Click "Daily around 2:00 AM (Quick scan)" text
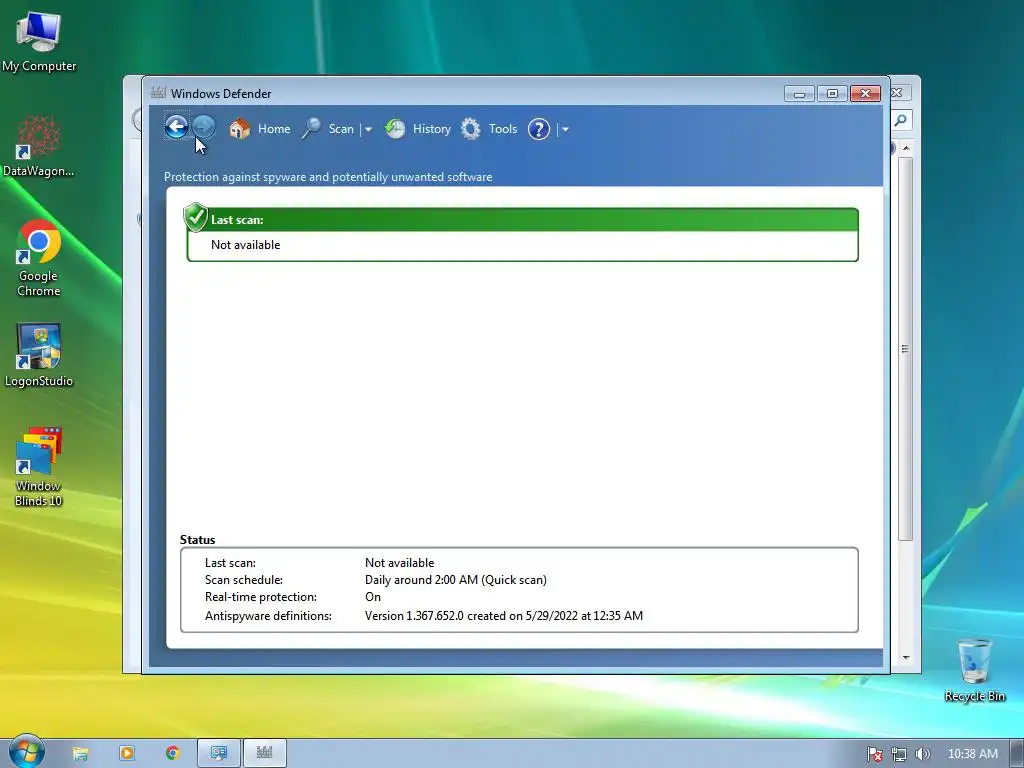 coord(456,580)
